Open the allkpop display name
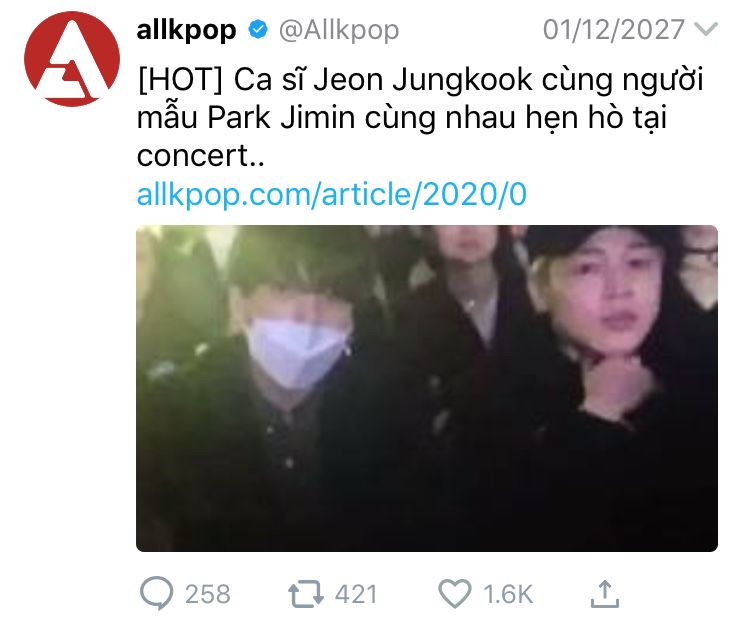The width and height of the screenshot is (750, 622). 186,31
